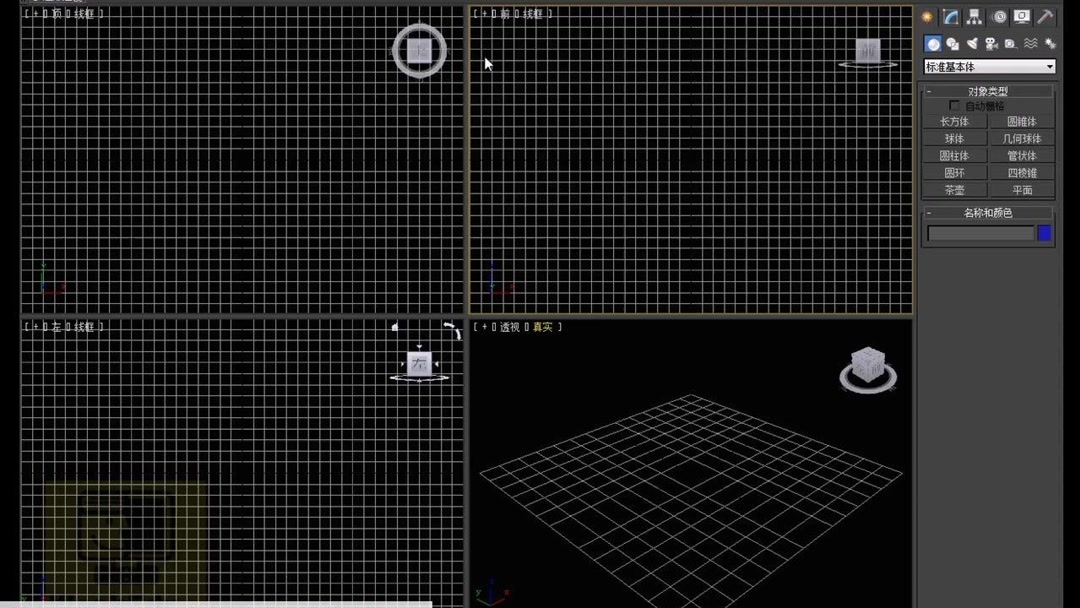
Task: Select the Shapes category icon
Action: 953,43
